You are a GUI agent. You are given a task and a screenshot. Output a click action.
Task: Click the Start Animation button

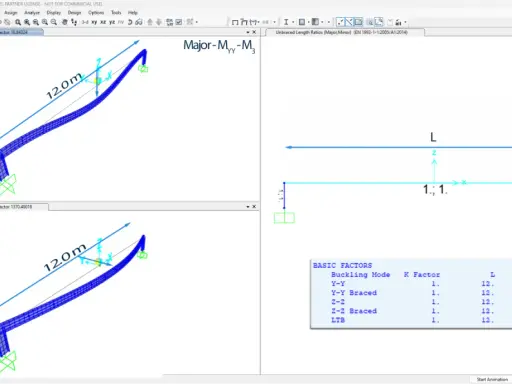tap(492, 379)
